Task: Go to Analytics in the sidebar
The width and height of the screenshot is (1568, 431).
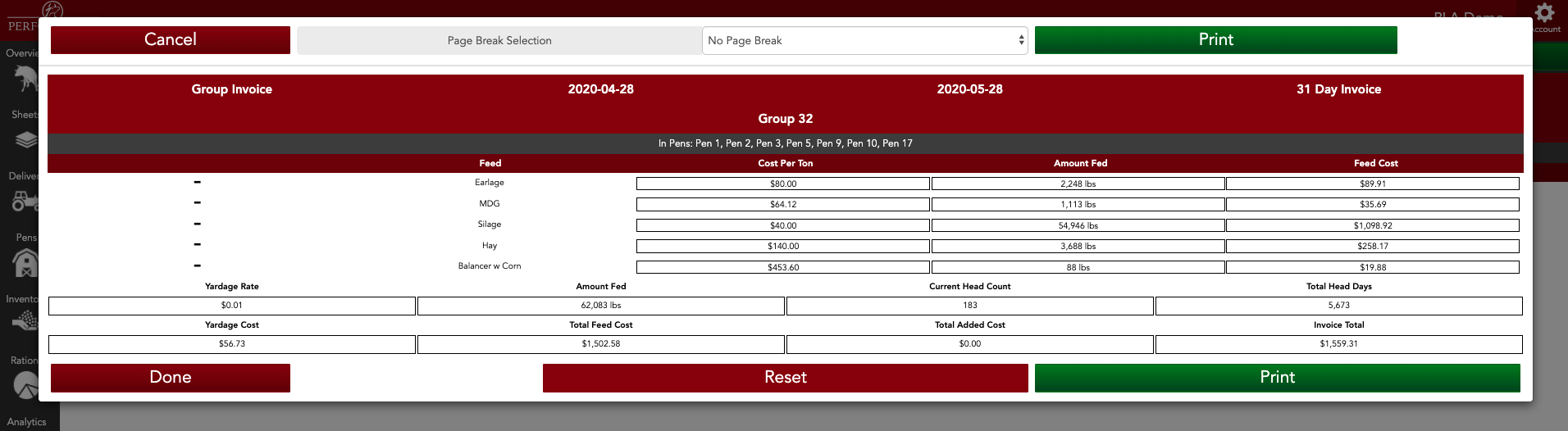Action: 26,421
